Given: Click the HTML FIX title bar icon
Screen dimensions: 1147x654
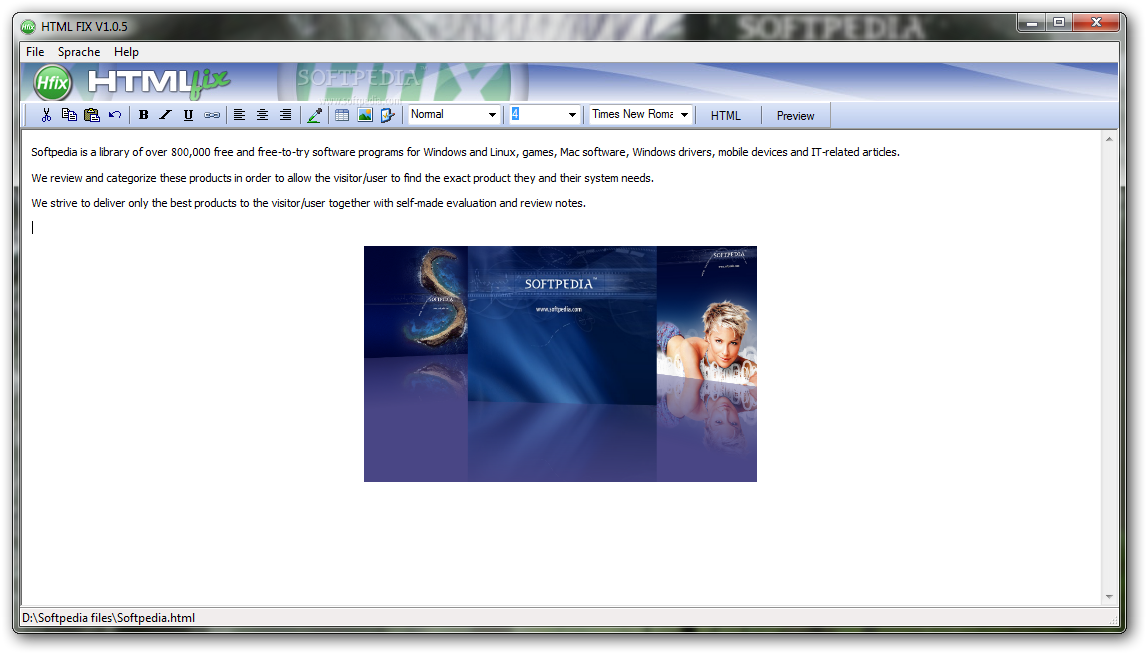Looking at the screenshot, I should [28, 27].
